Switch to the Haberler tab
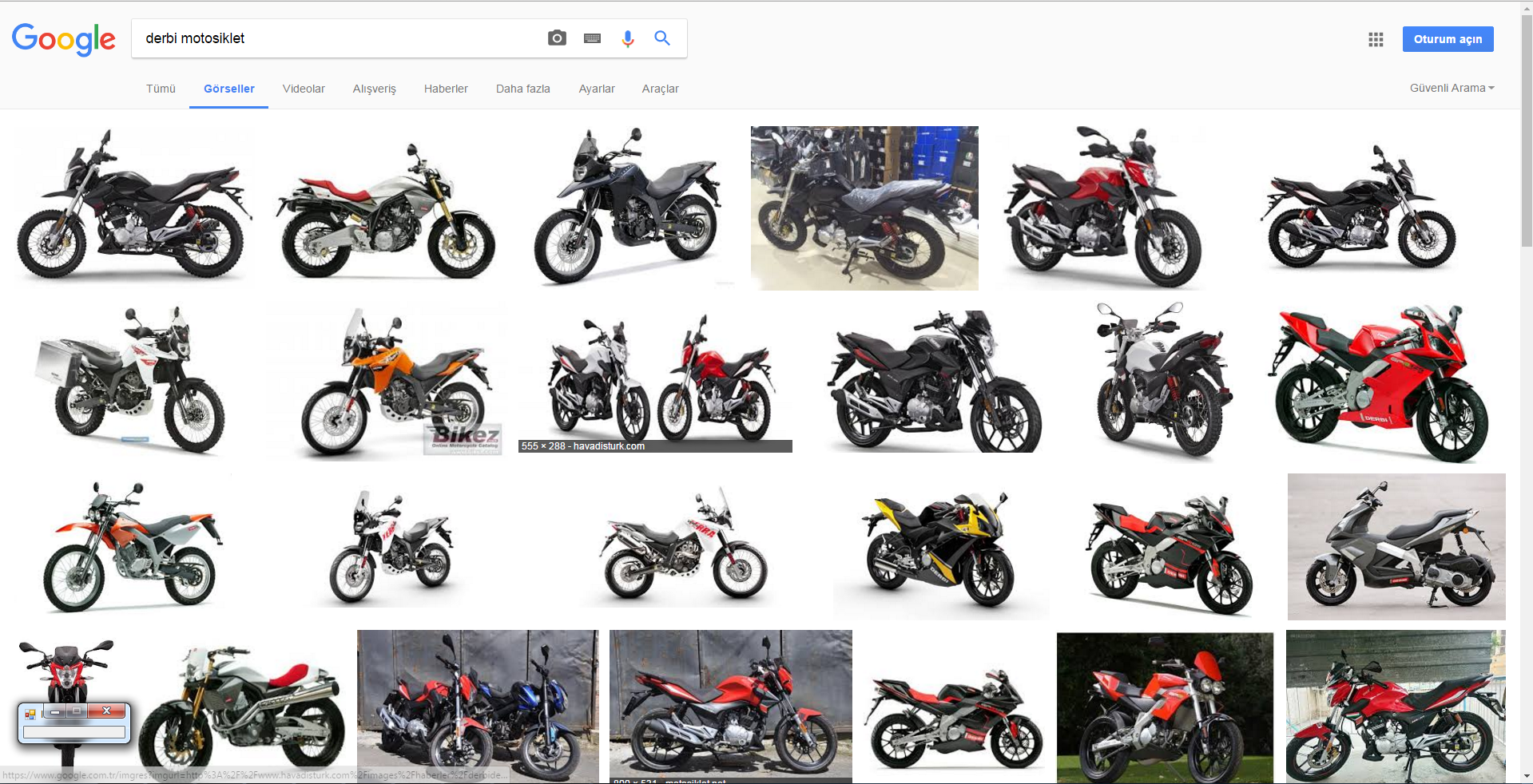 (x=446, y=89)
